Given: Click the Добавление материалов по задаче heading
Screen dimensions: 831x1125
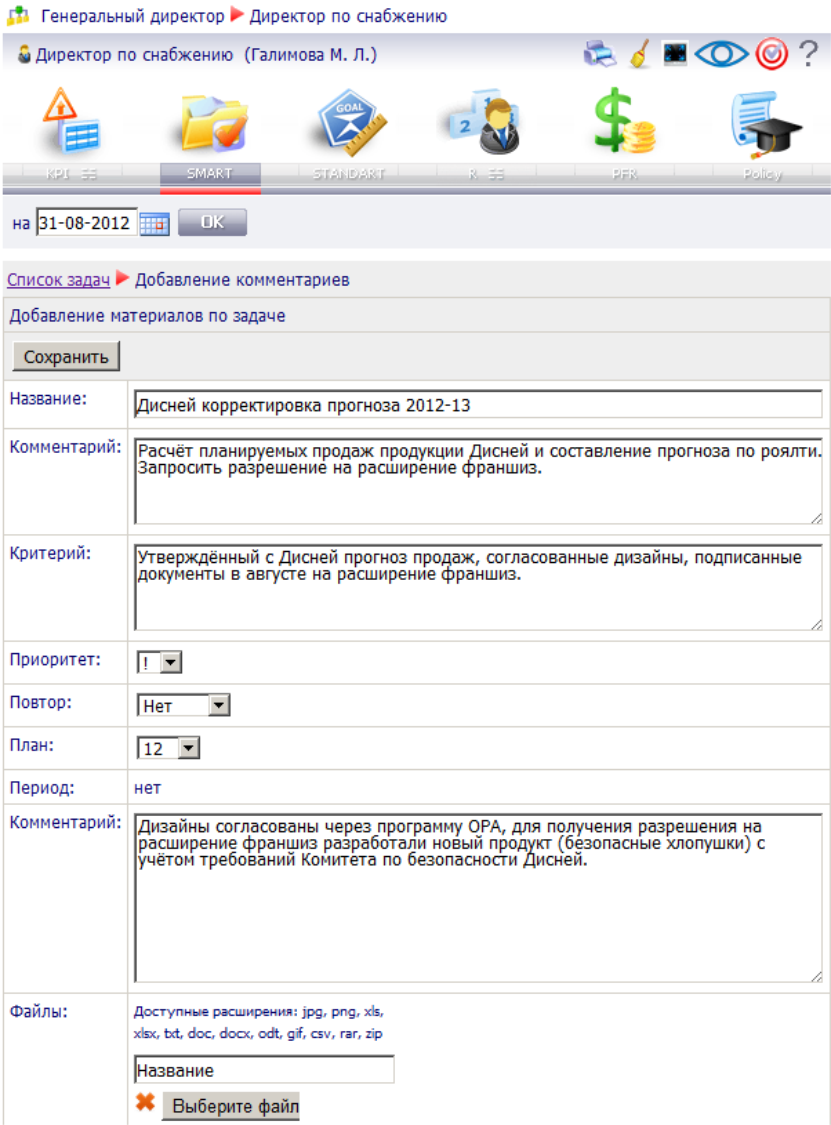Looking at the screenshot, I should pyautogui.click(x=147, y=316).
